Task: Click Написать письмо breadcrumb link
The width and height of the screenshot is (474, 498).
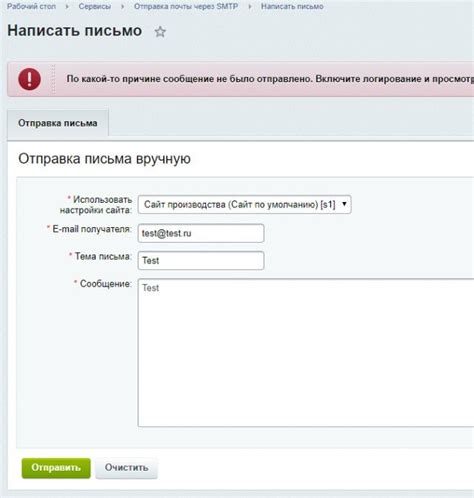Action: [292, 6]
